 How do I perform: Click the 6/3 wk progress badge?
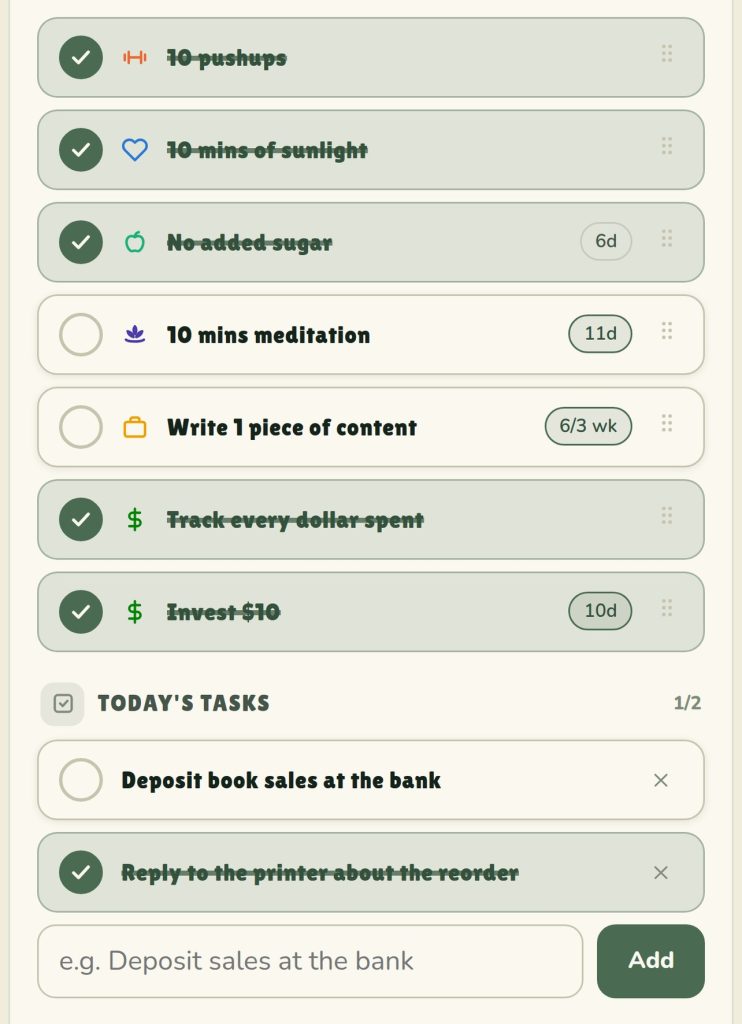[588, 426]
